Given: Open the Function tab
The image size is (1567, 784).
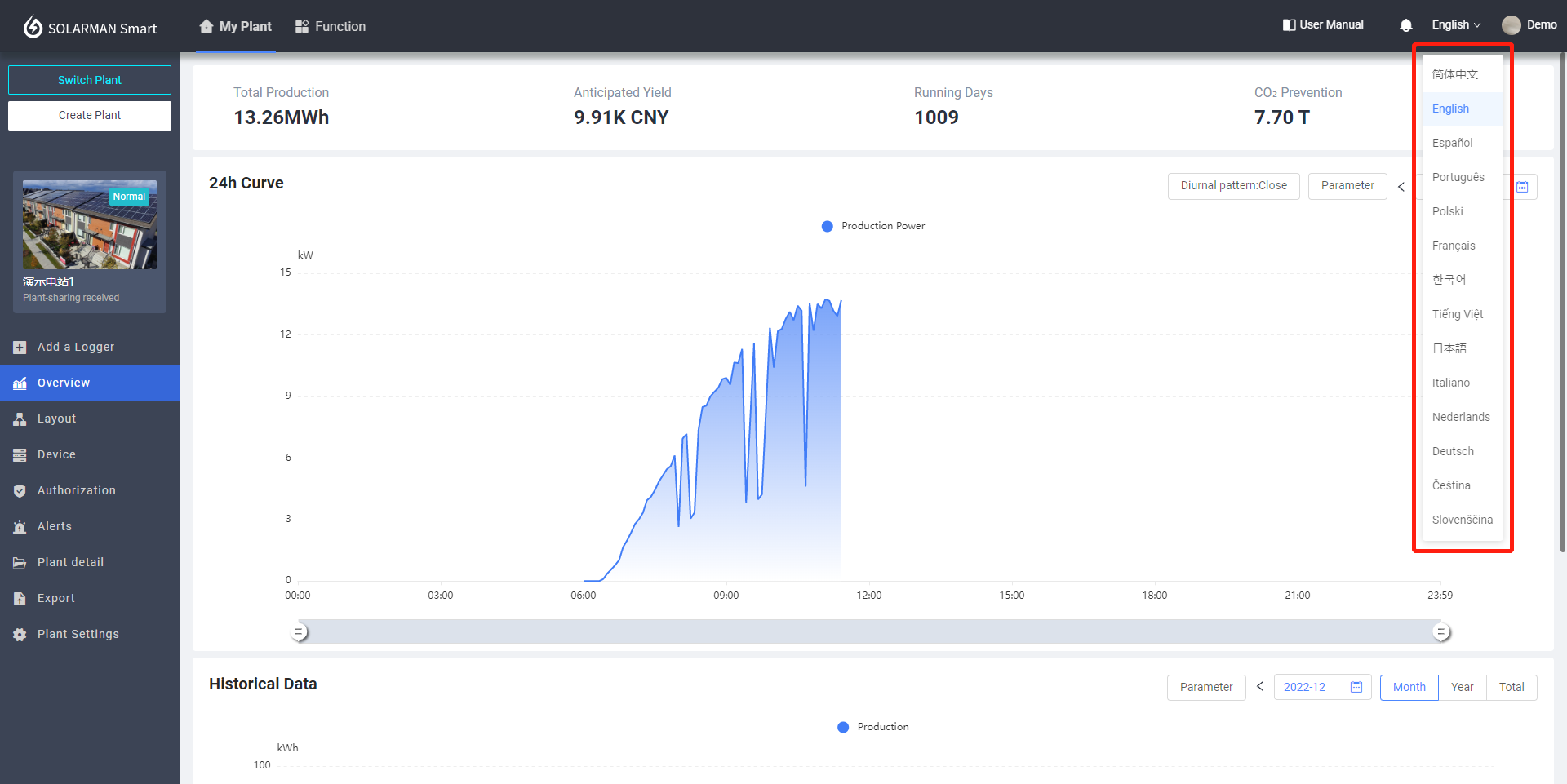Looking at the screenshot, I should click(x=331, y=27).
